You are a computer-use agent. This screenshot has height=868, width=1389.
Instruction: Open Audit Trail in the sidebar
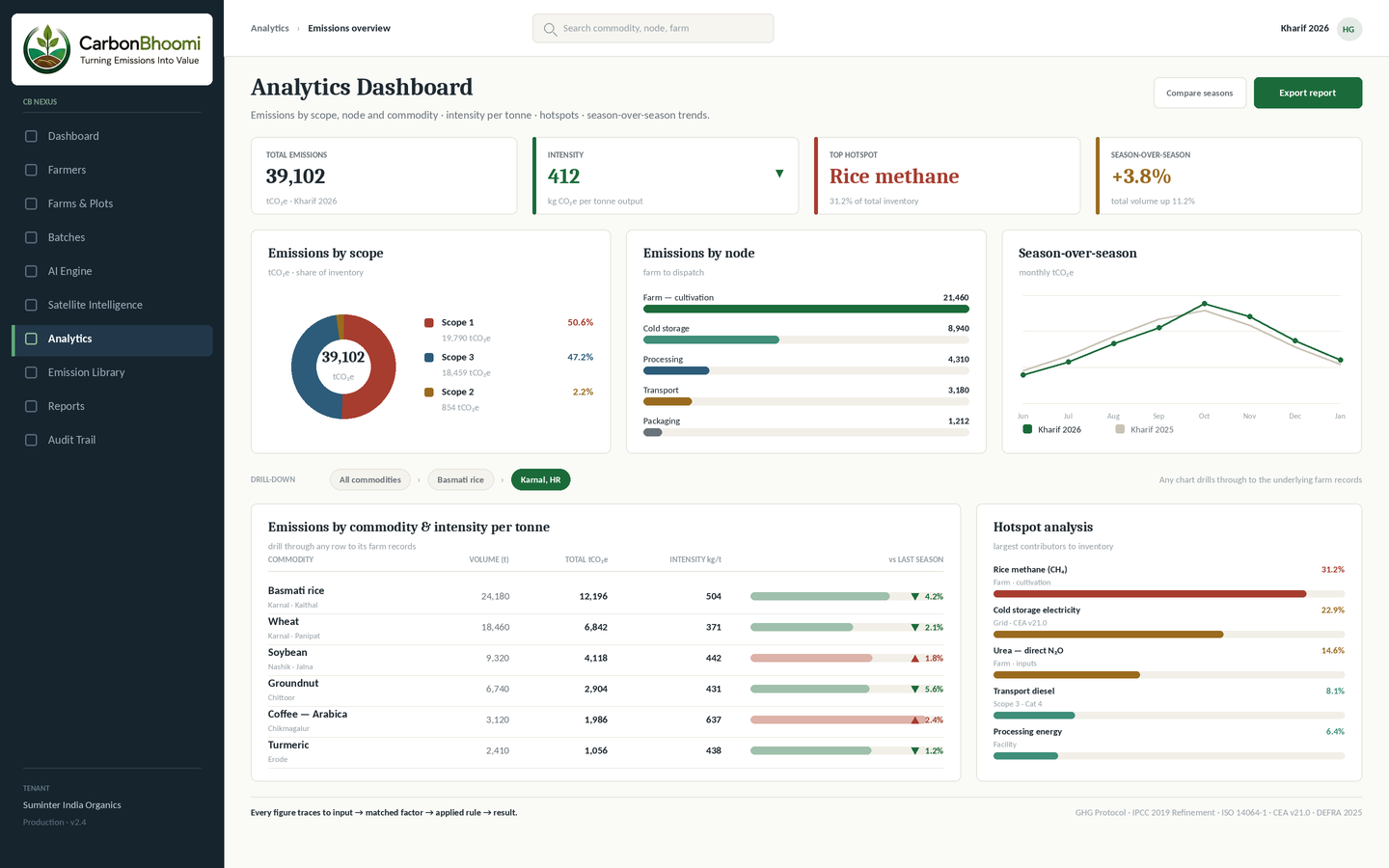(112, 440)
